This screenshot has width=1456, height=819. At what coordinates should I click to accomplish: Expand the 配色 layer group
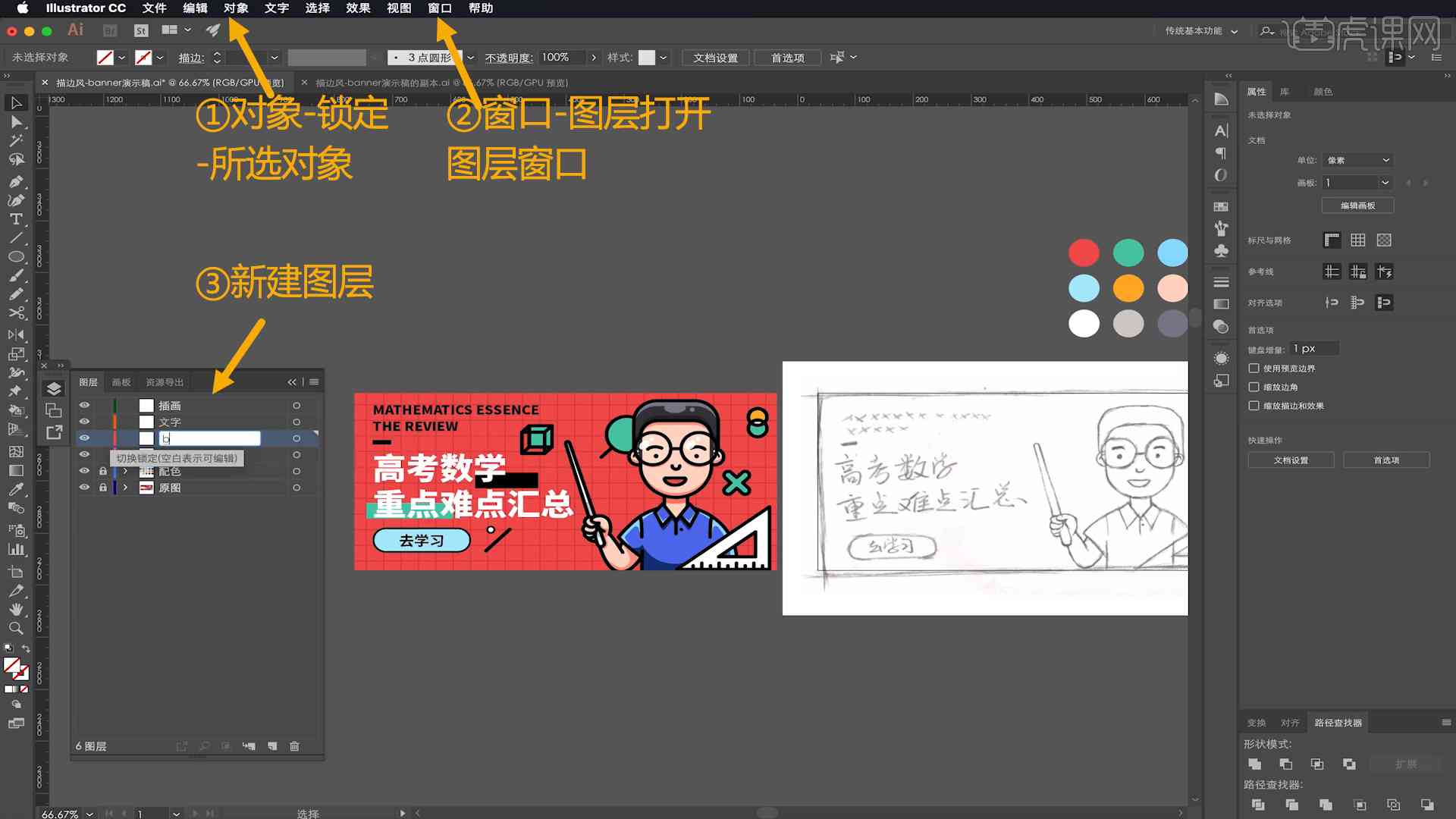123,471
